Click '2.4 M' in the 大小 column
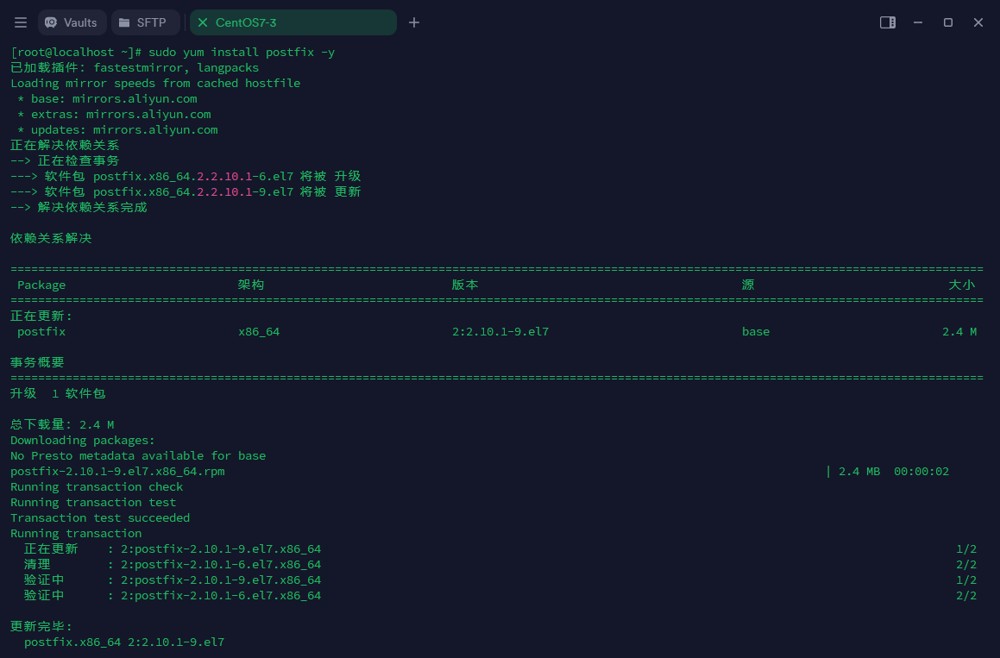 click(959, 332)
